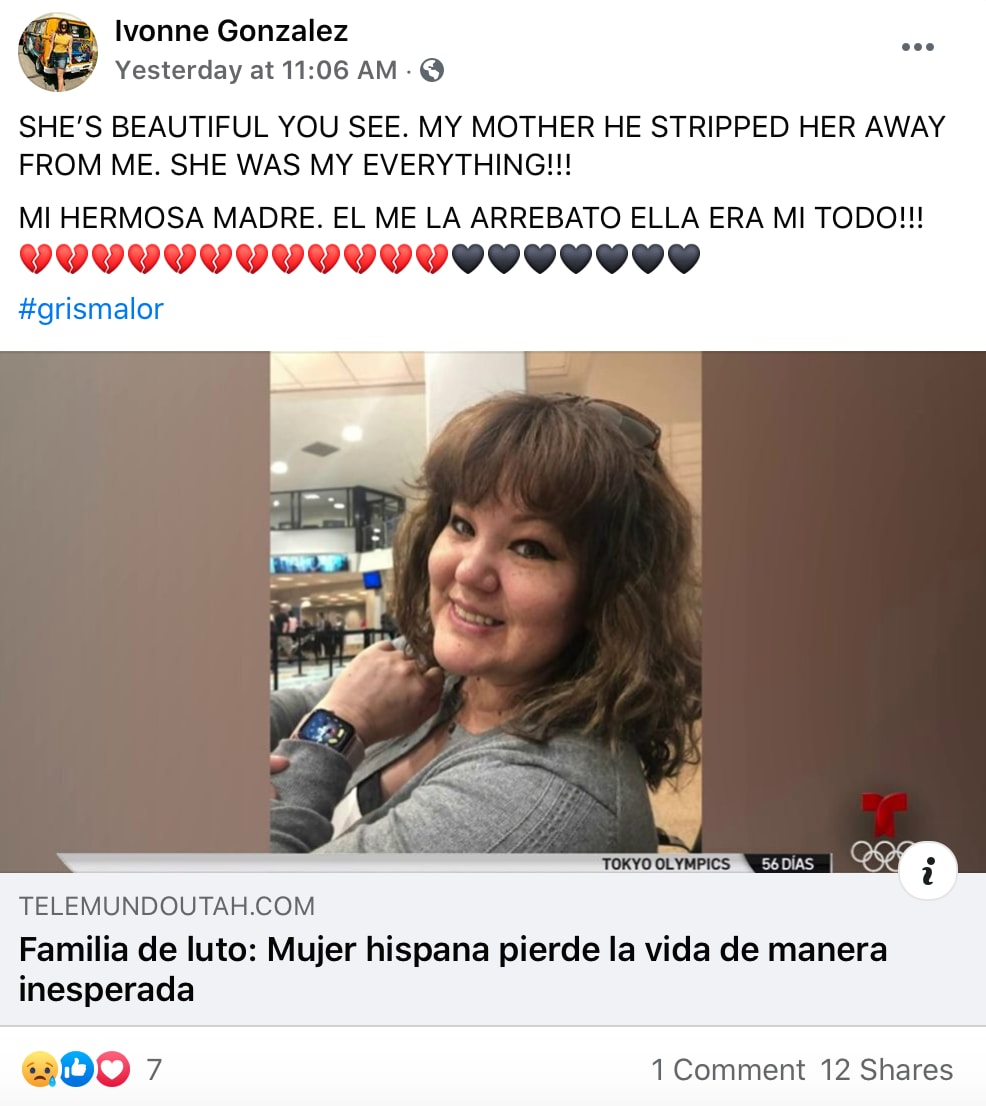Click the red heart reaction icon
This screenshot has width=986, height=1106.
tap(113, 1069)
